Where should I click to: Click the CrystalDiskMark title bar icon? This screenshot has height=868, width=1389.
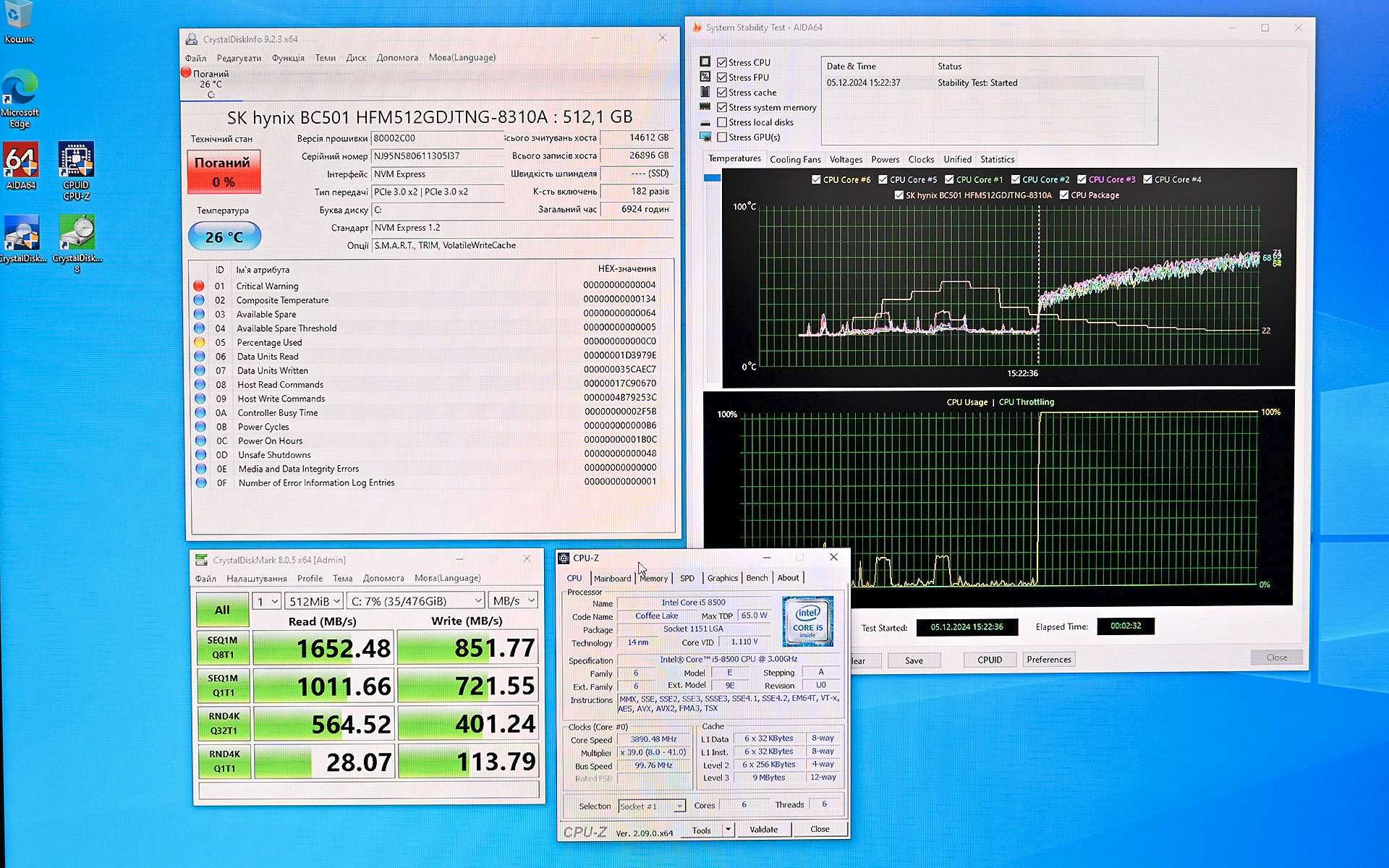202,560
